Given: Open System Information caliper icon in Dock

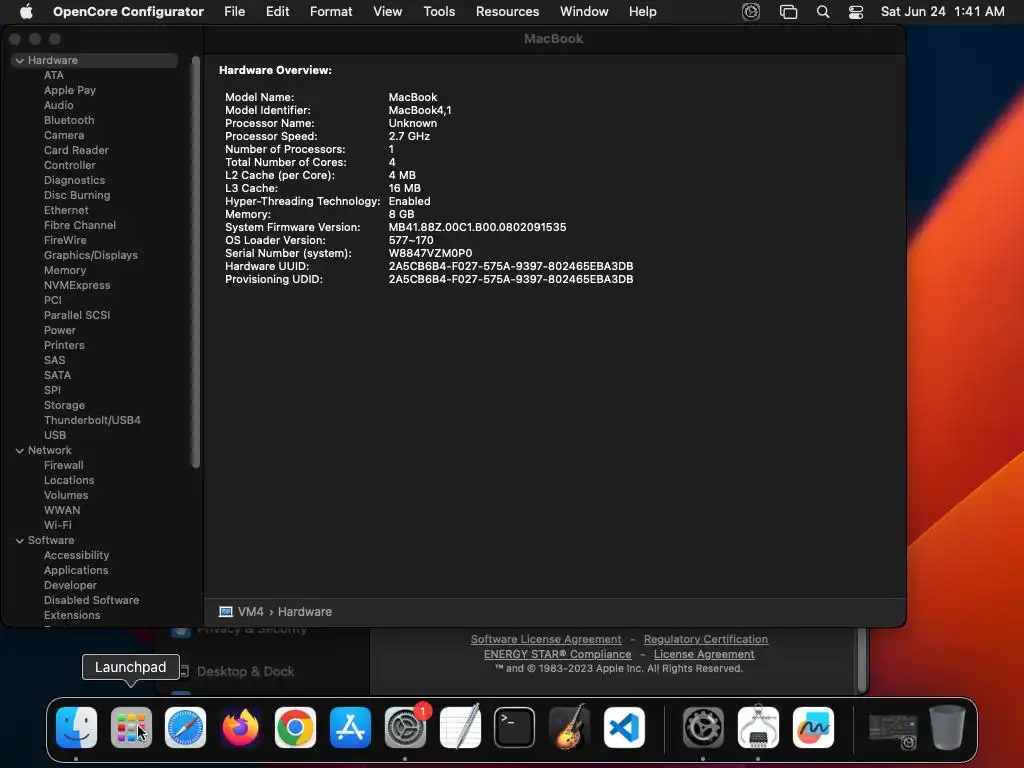Looking at the screenshot, I should click(758, 727).
